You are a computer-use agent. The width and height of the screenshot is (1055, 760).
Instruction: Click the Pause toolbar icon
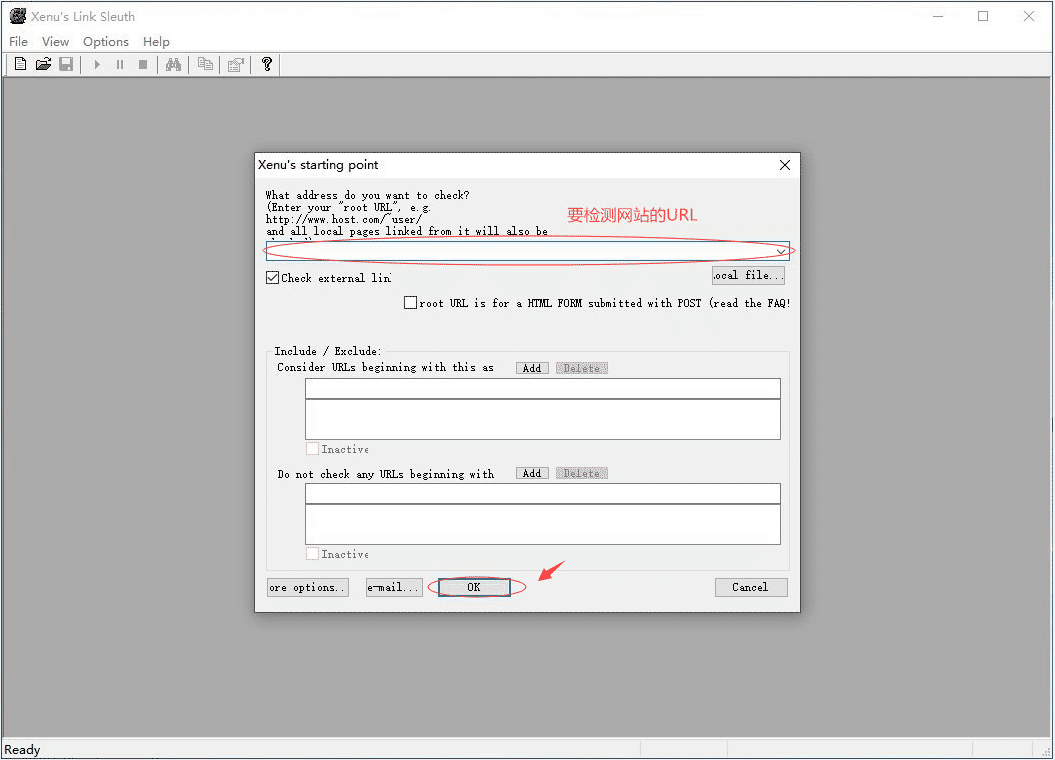pos(120,65)
